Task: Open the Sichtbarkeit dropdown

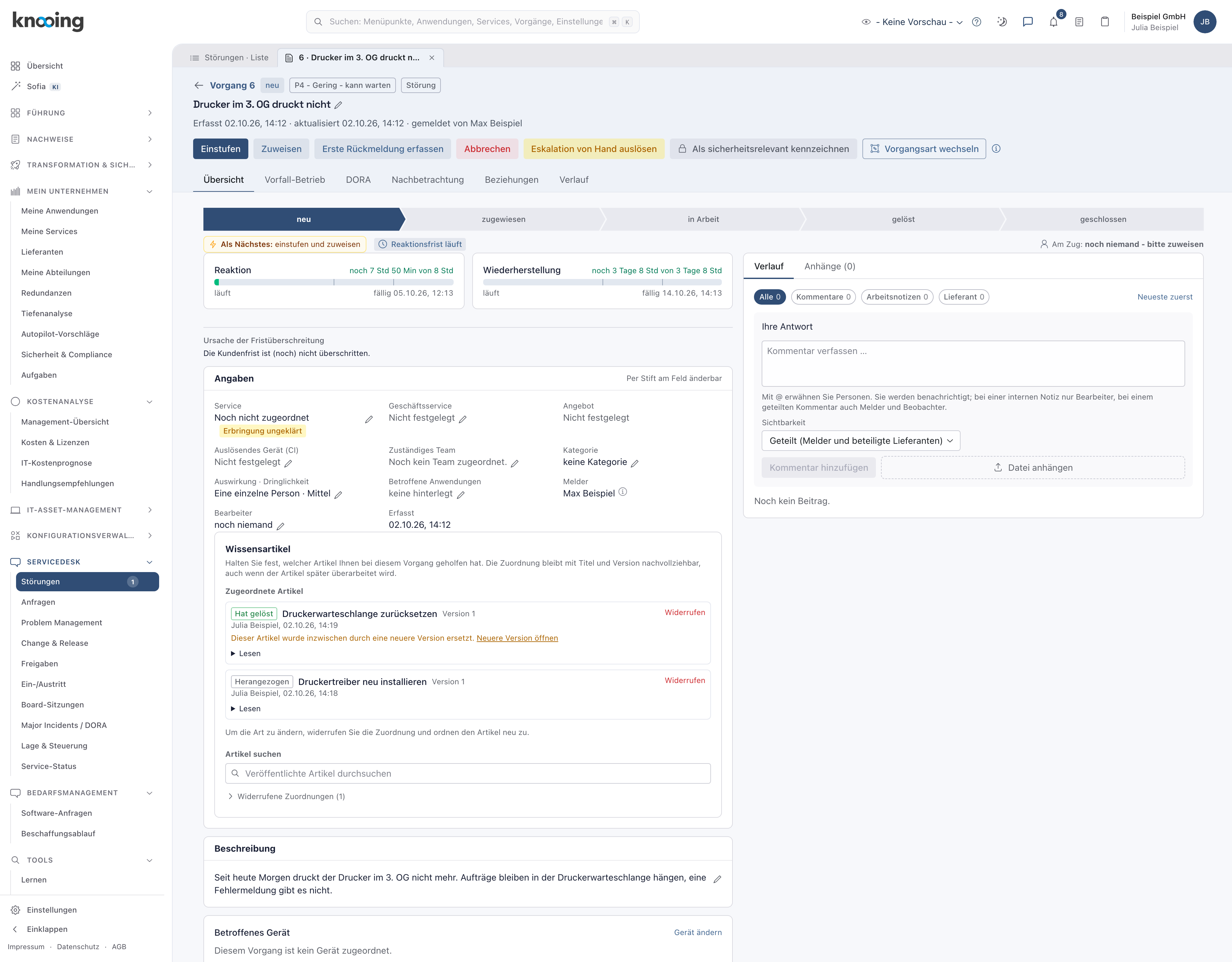Action: (x=861, y=440)
